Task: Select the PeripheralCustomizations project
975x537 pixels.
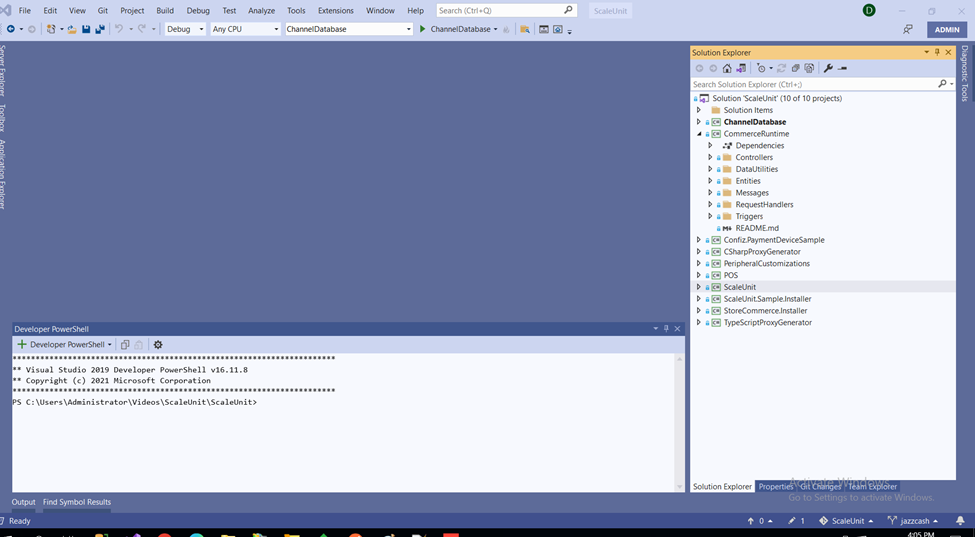Action: click(x=767, y=264)
